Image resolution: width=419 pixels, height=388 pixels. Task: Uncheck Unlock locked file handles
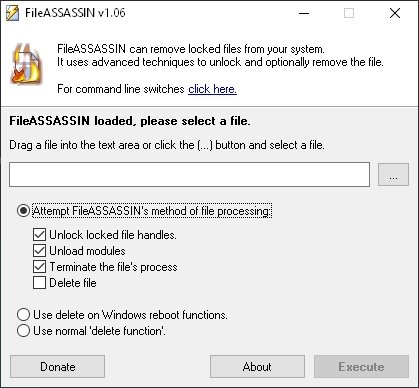39,235
